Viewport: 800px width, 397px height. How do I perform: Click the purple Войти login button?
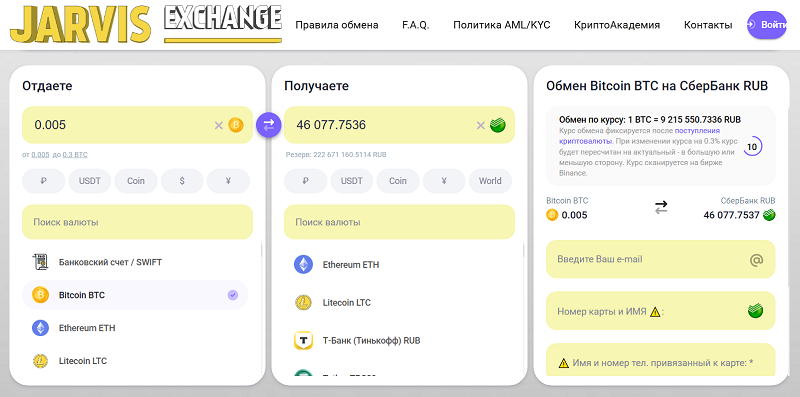point(767,24)
